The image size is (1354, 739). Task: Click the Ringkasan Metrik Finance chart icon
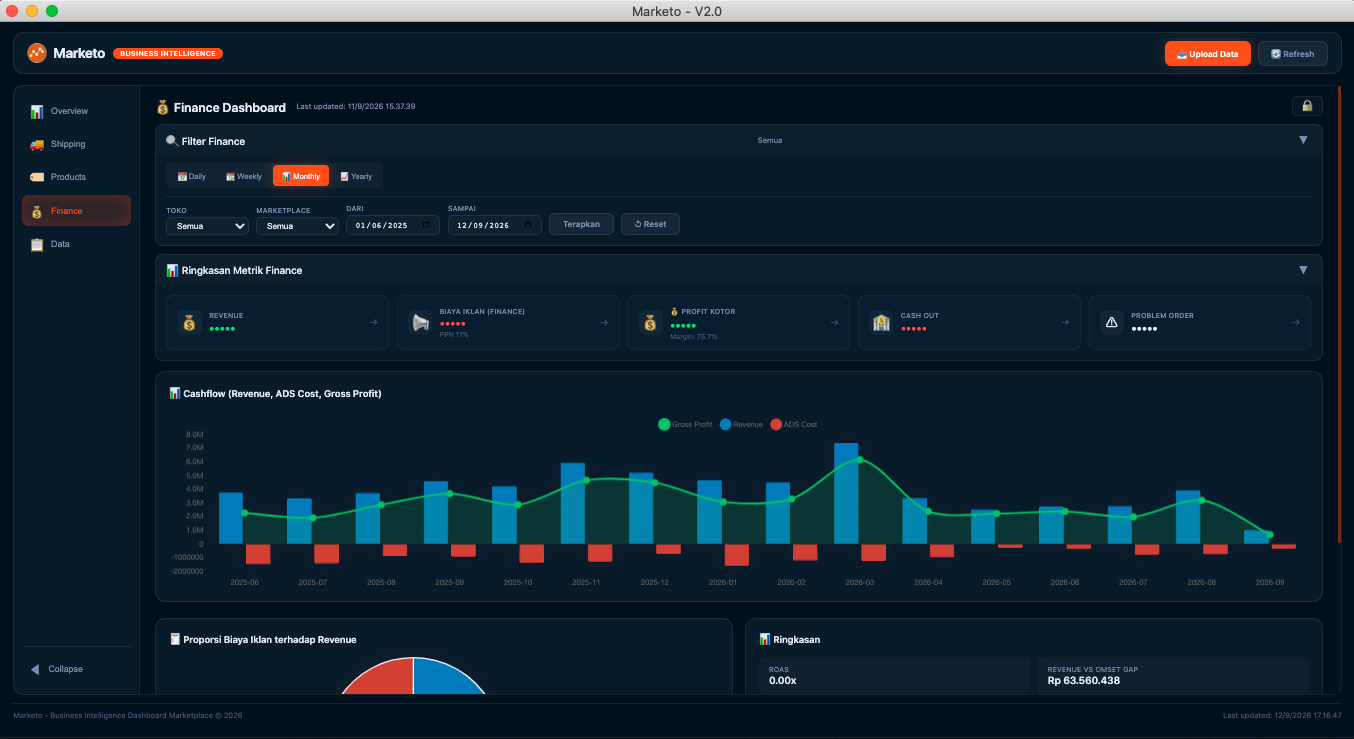coord(172,270)
